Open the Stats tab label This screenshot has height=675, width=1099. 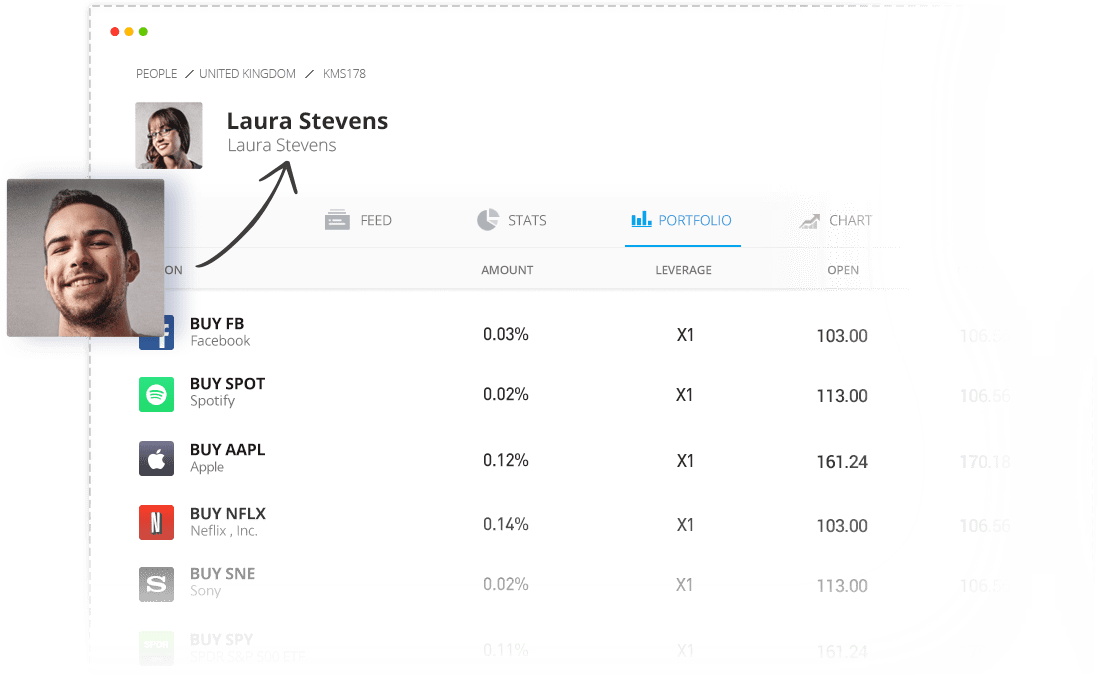click(x=527, y=220)
